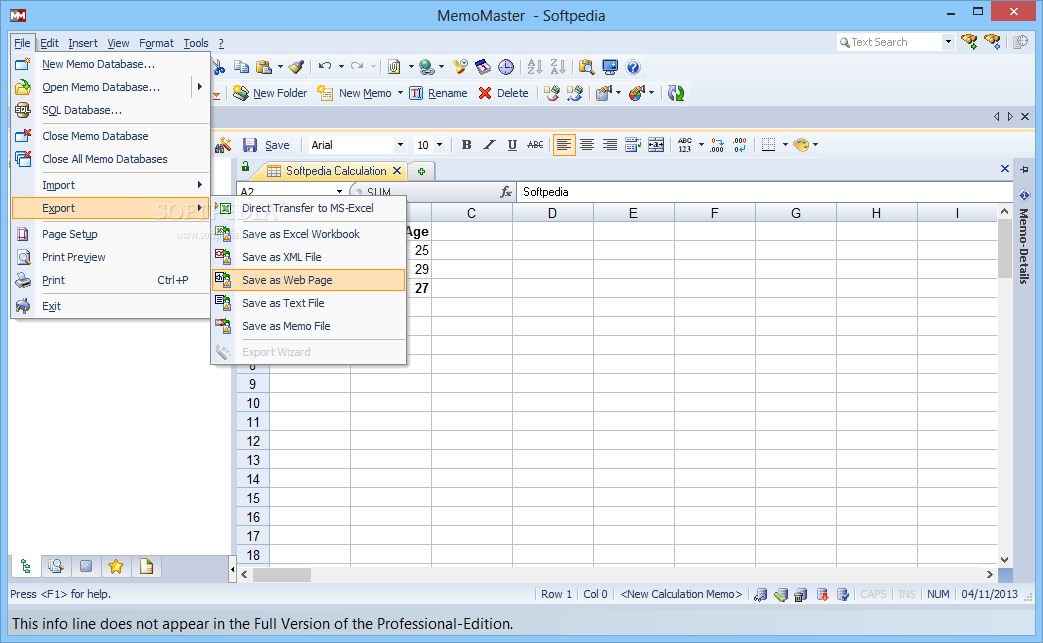Toggle italic formatting

[489, 145]
